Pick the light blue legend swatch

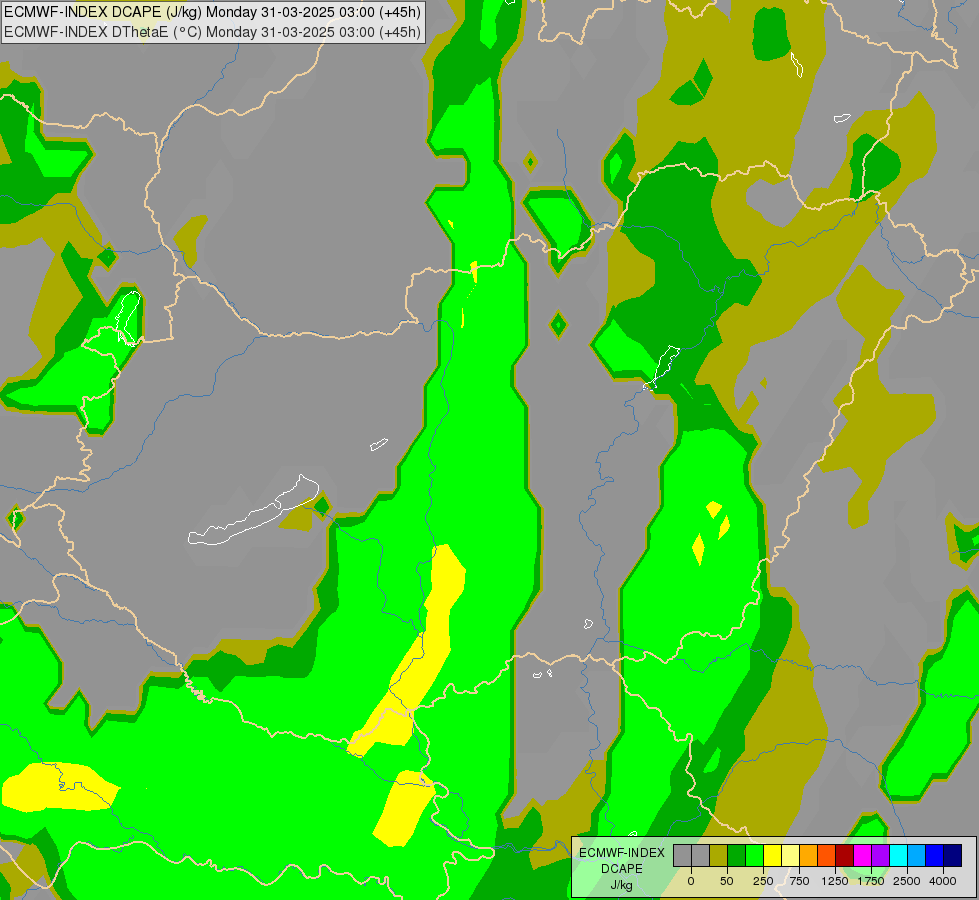click(x=917, y=855)
